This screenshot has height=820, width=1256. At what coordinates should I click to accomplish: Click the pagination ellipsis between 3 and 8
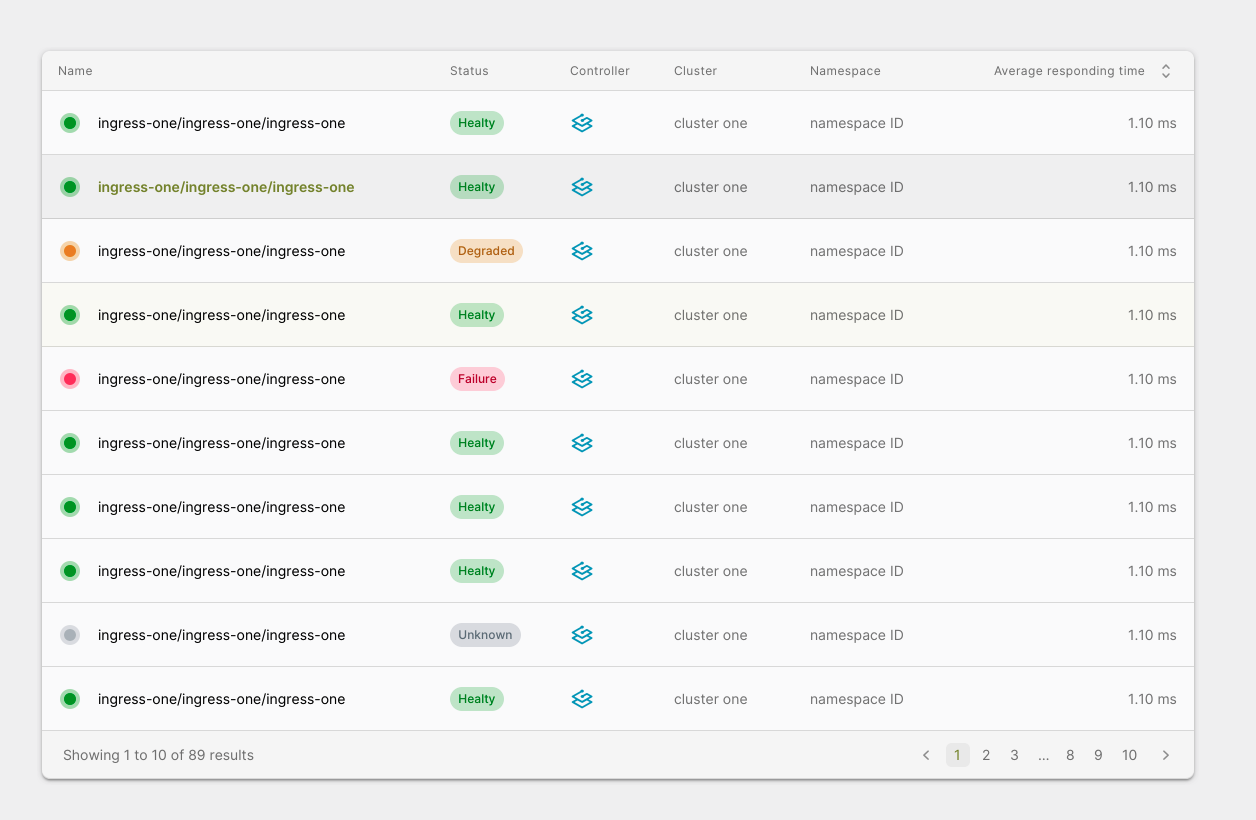(1043, 755)
